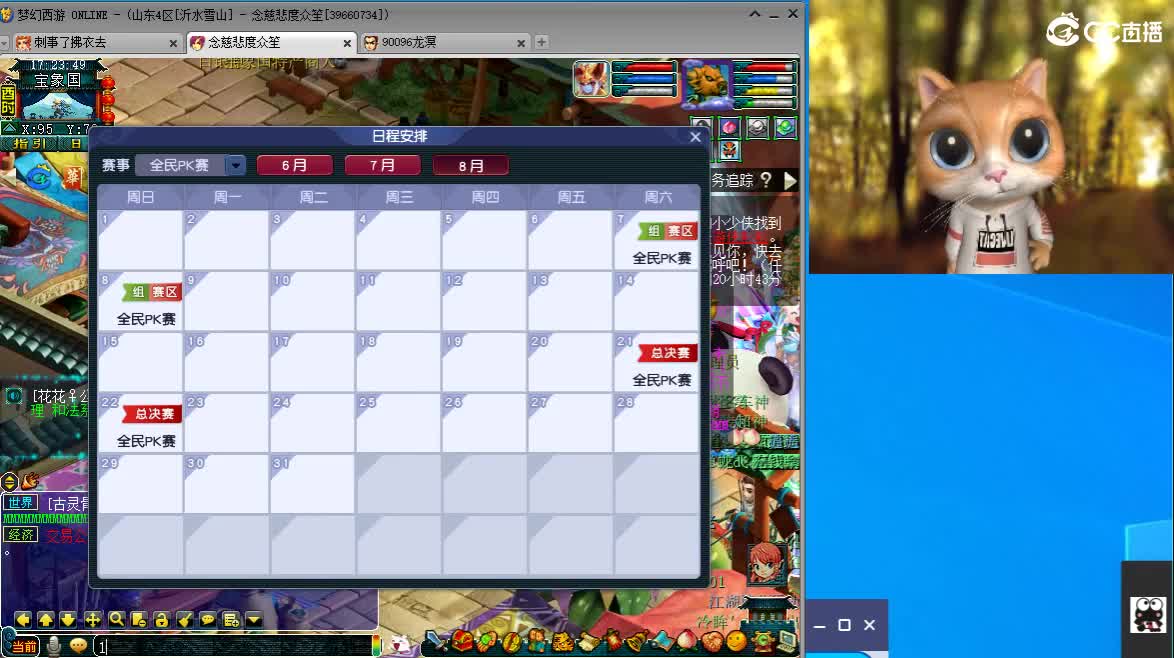The height and width of the screenshot is (658, 1174).
Task: Click the silver pearl buff icon
Action: pyautogui.click(x=757, y=127)
